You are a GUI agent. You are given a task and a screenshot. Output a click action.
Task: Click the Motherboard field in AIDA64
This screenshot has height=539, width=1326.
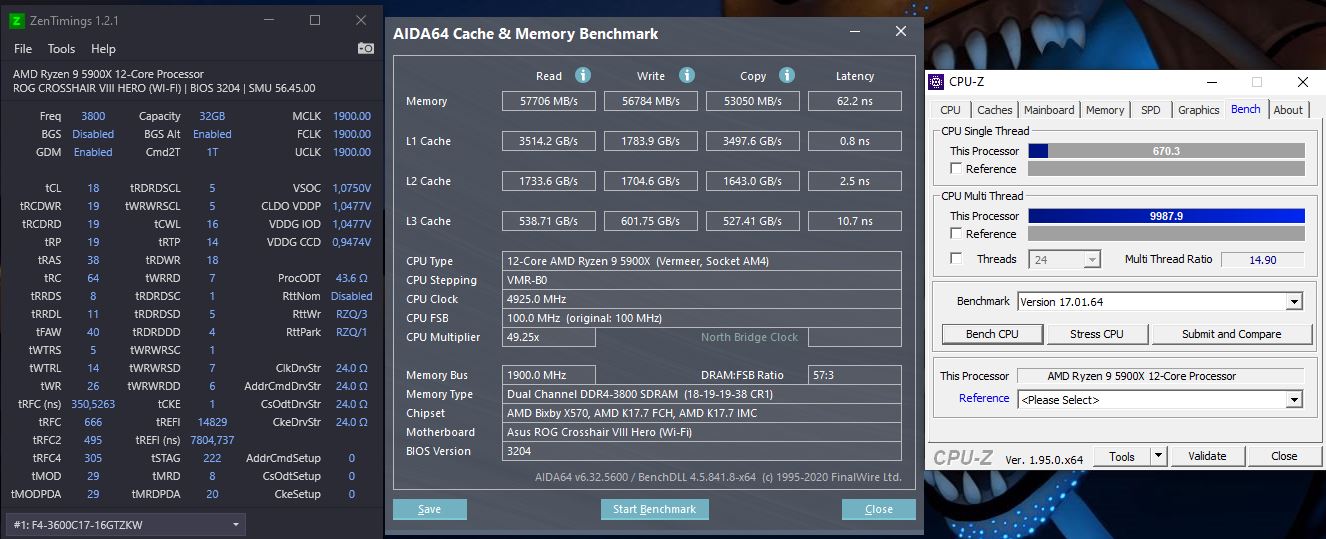point(702,432)
